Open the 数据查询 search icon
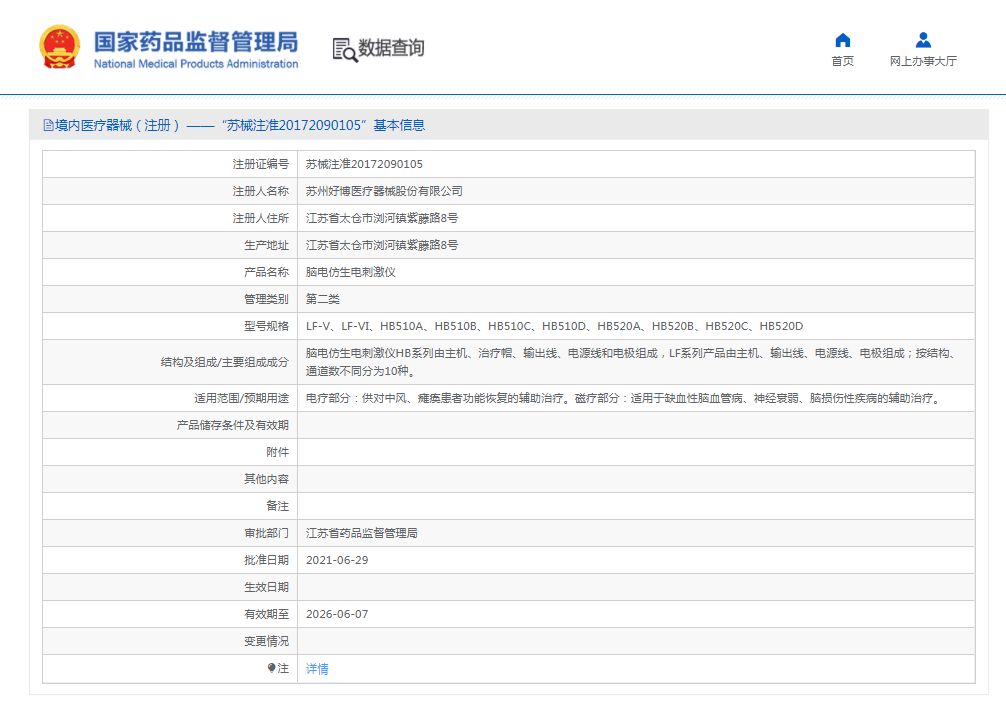The width and height of the screenshot is (1006, 713). (345, 49)
